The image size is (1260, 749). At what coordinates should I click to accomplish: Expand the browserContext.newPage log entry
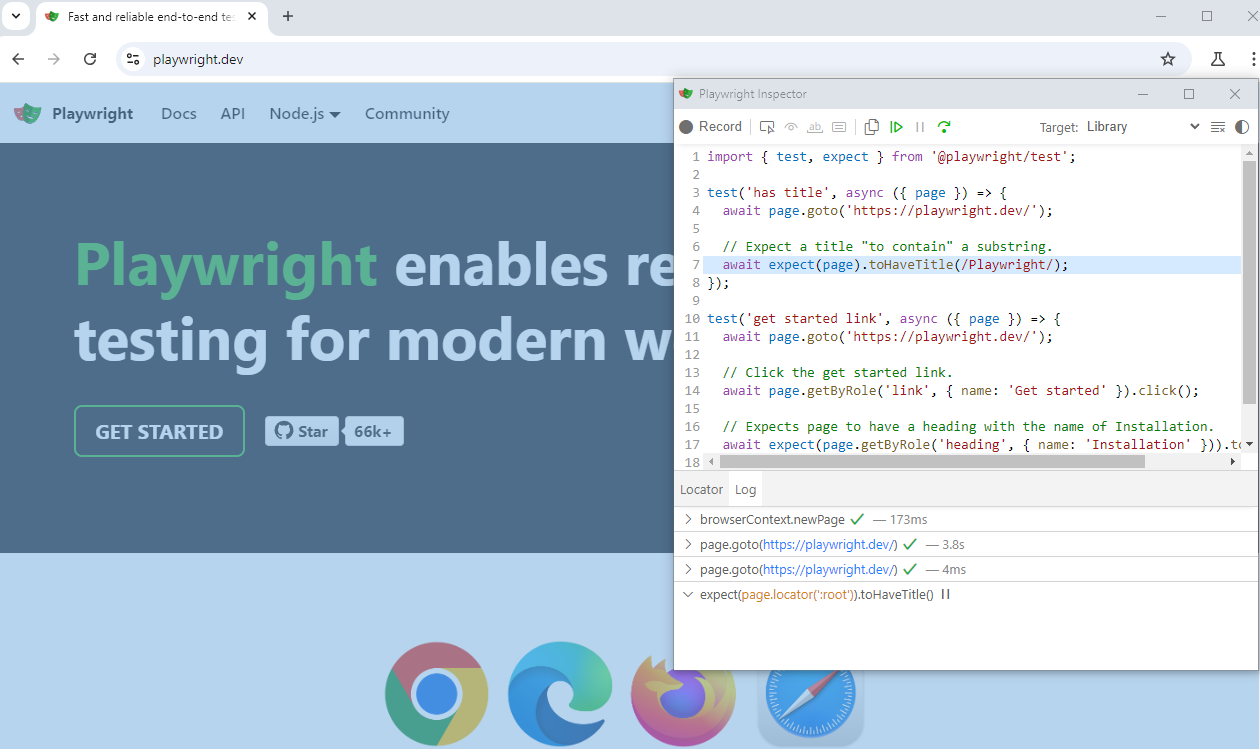tap(687, 520)
